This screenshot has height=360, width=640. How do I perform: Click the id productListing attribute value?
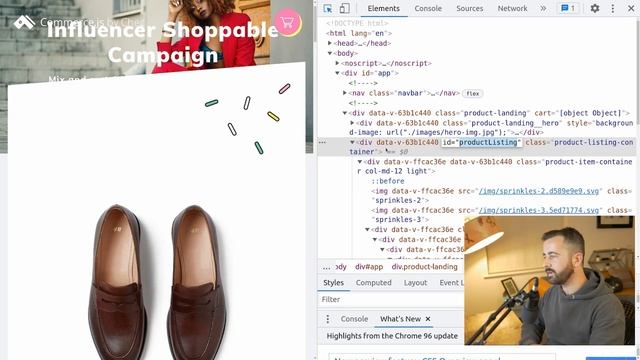488,142
